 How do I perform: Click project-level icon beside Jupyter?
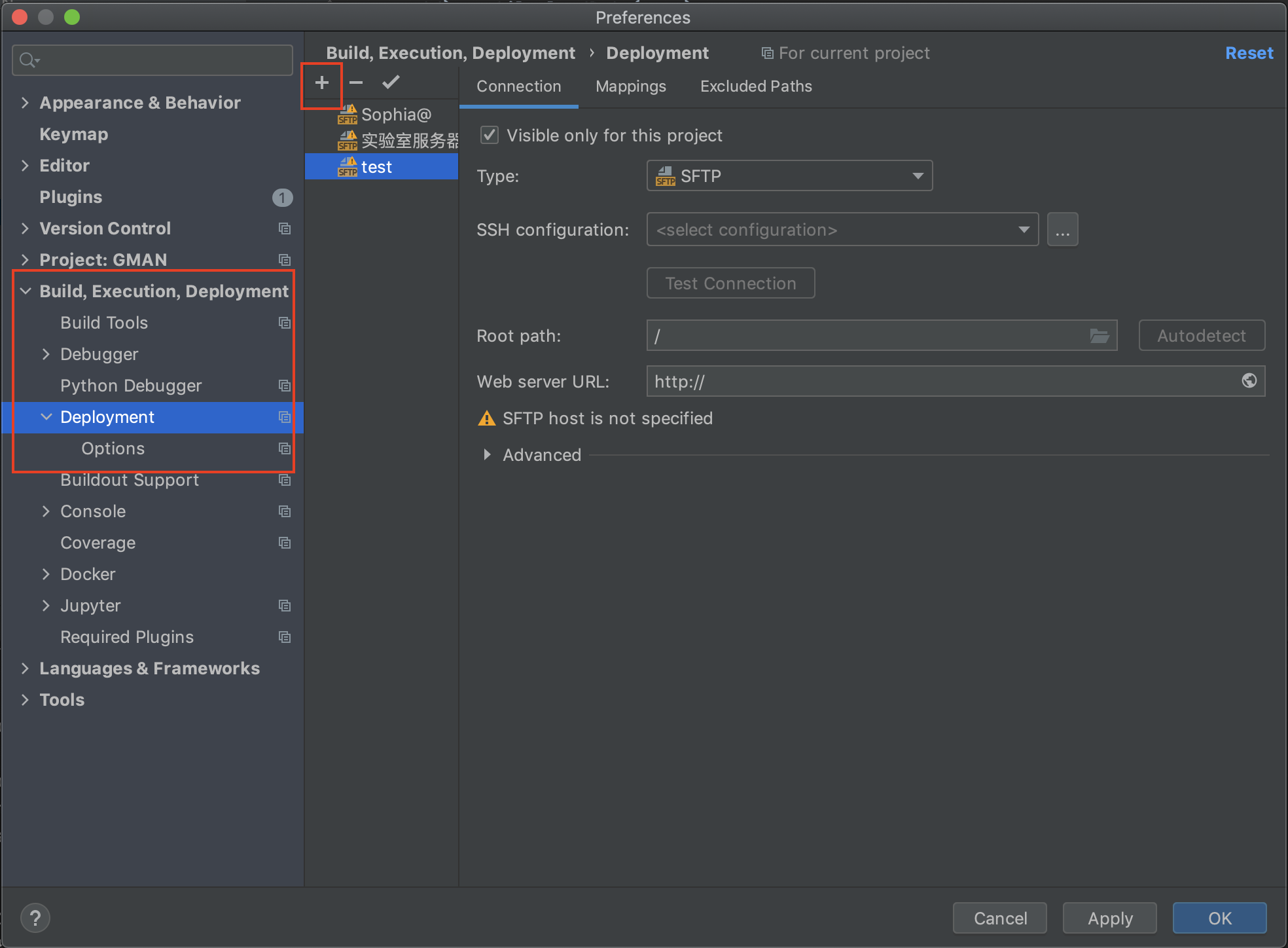pos(285,606)
